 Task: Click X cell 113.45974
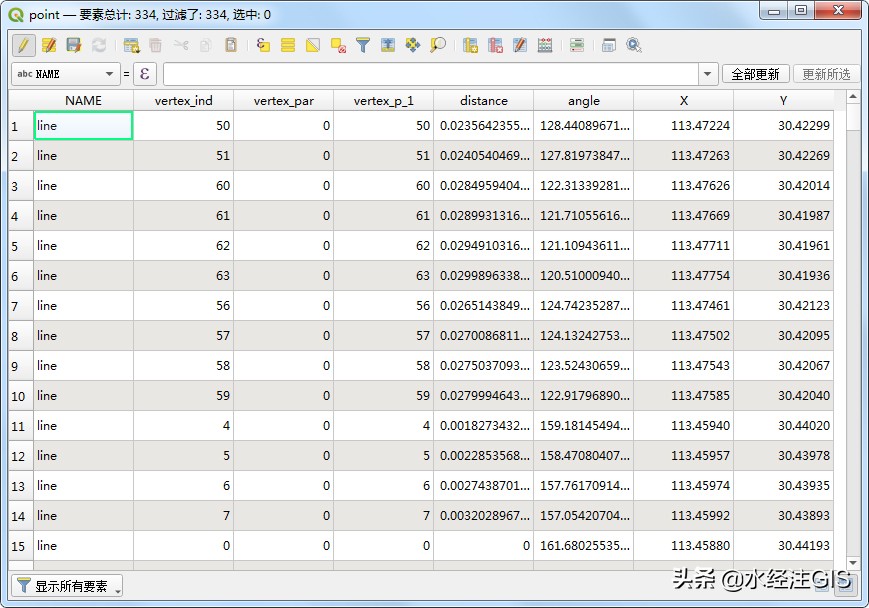(683, 485)
